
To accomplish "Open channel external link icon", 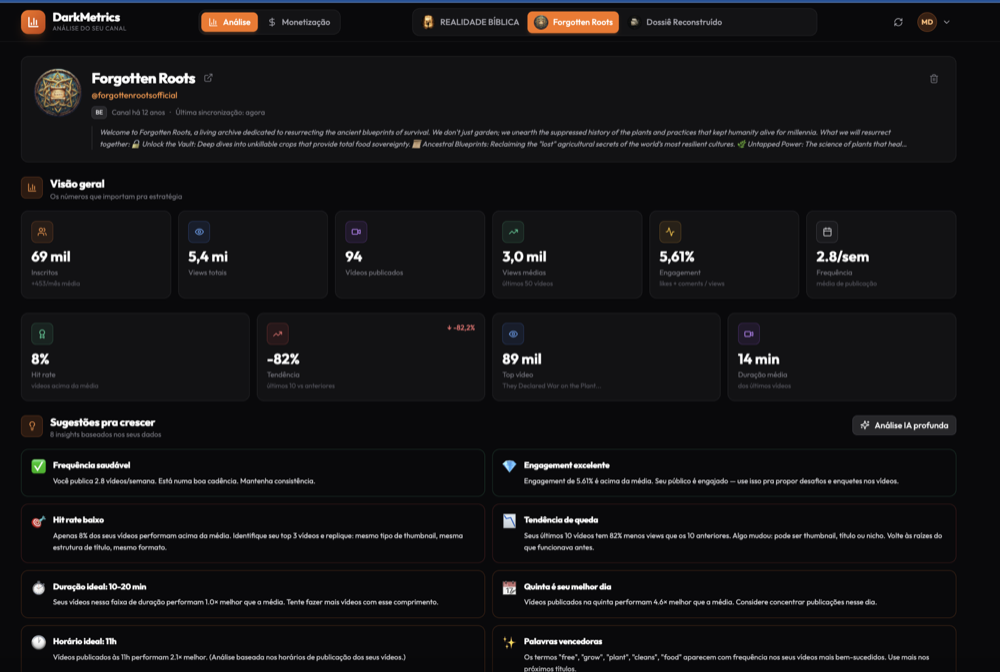I will [208, 78].
